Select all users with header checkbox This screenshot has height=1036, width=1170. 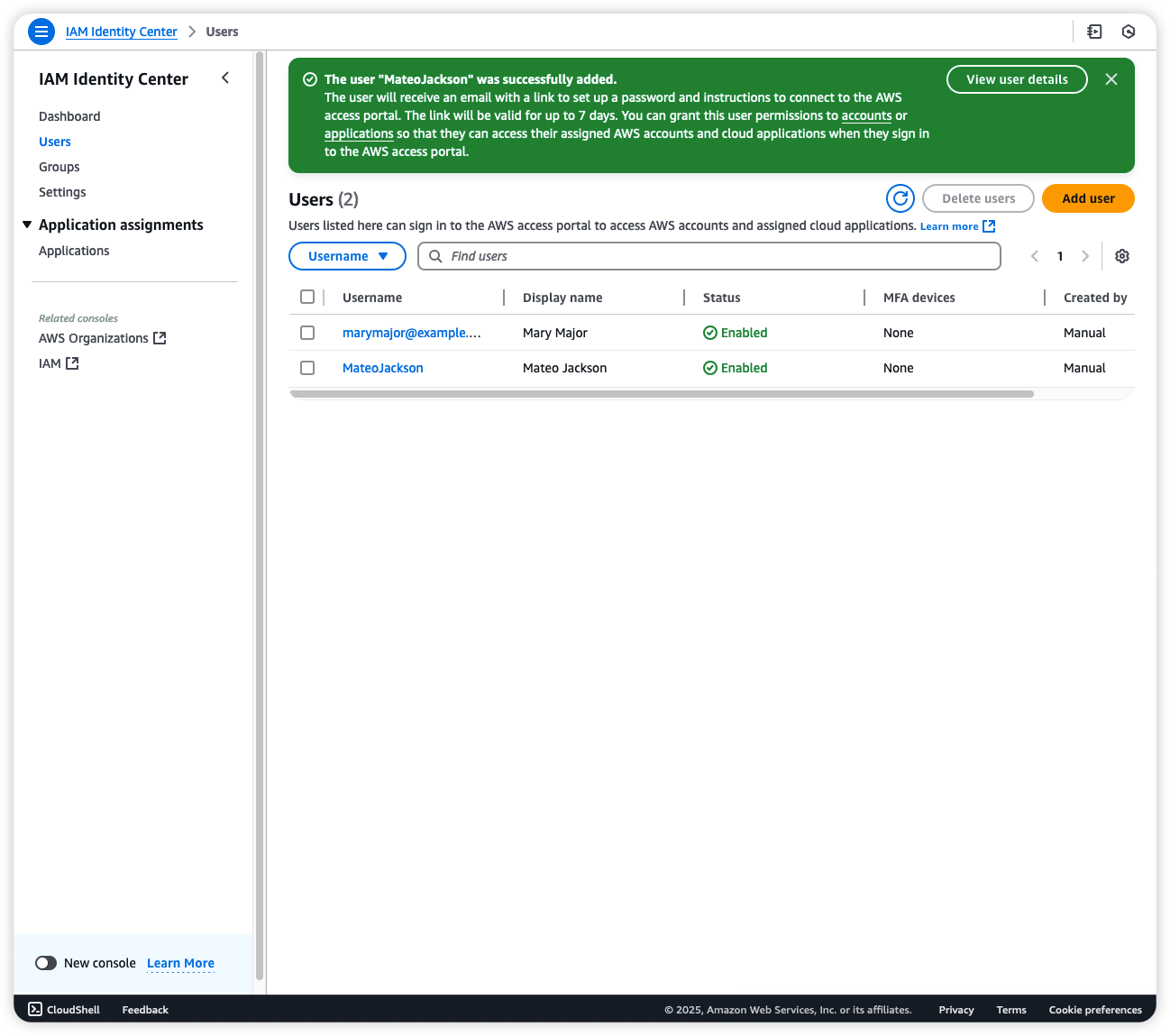[307, 296]
